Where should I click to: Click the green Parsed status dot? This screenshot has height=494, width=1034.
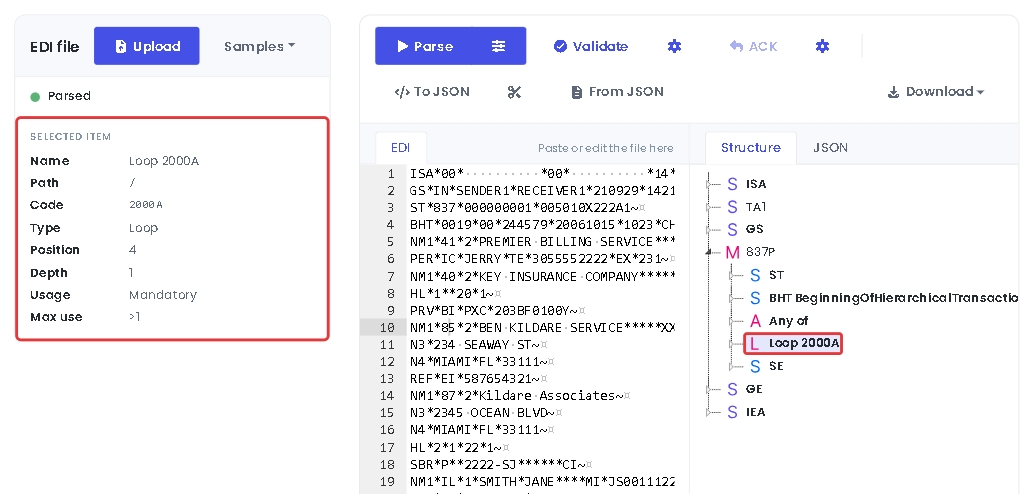coord(36,97)
